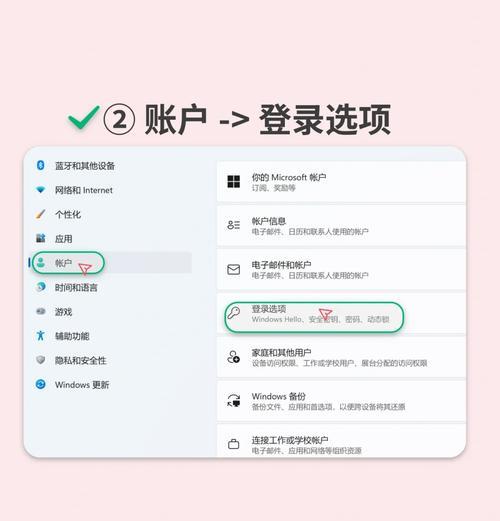Select 帐户 in the settings sidebar
This screenshot has height=521, width=500.
[x=112, y=263]
